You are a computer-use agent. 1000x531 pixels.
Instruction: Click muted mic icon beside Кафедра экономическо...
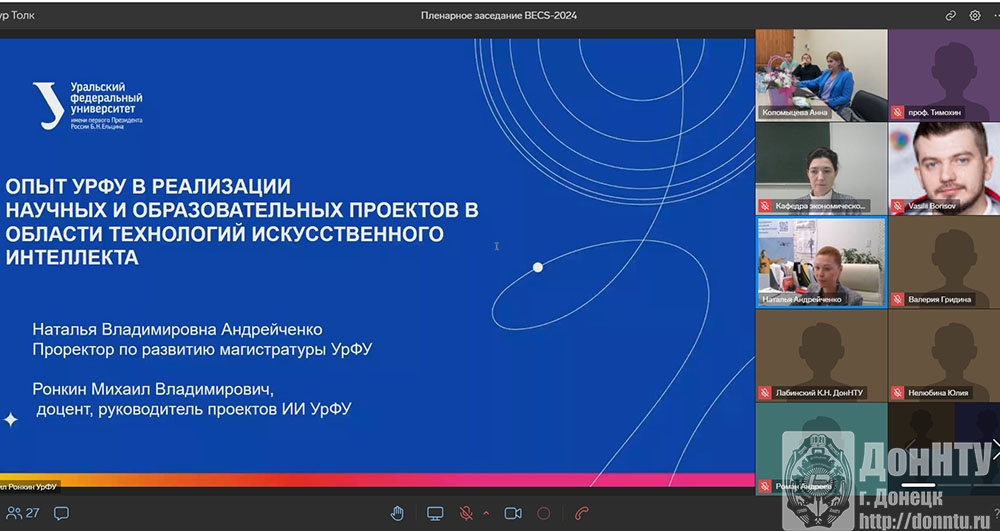click(765, 206)
